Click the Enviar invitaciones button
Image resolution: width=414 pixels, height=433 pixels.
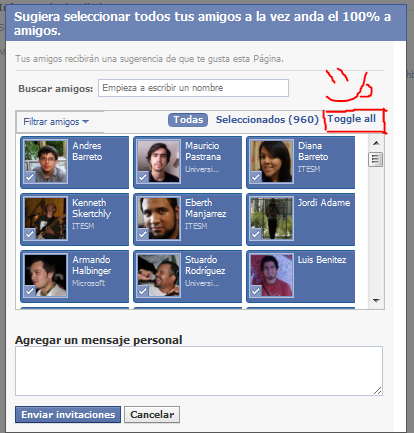68,414
